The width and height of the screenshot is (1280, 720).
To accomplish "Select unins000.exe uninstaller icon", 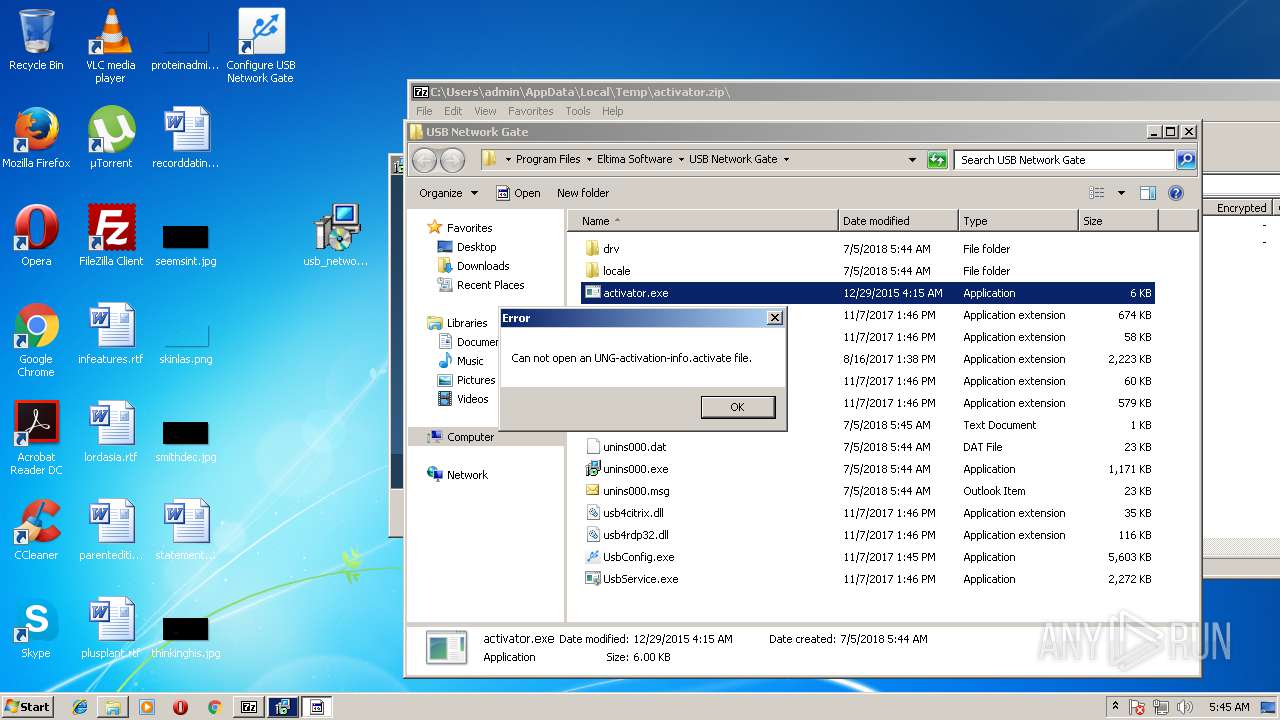I will coord(593,469).
